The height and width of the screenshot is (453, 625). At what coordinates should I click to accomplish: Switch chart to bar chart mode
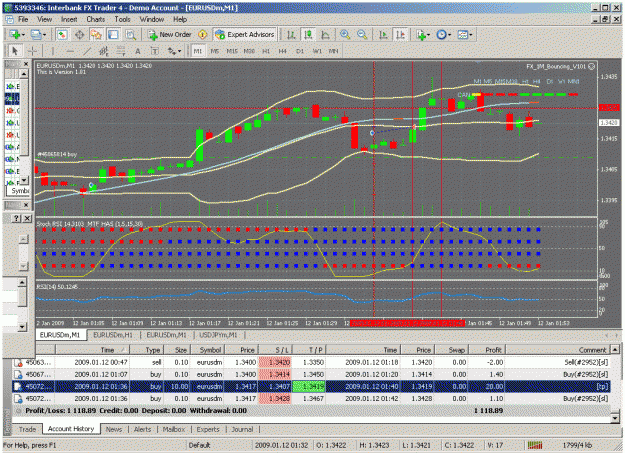click(291, 35)
